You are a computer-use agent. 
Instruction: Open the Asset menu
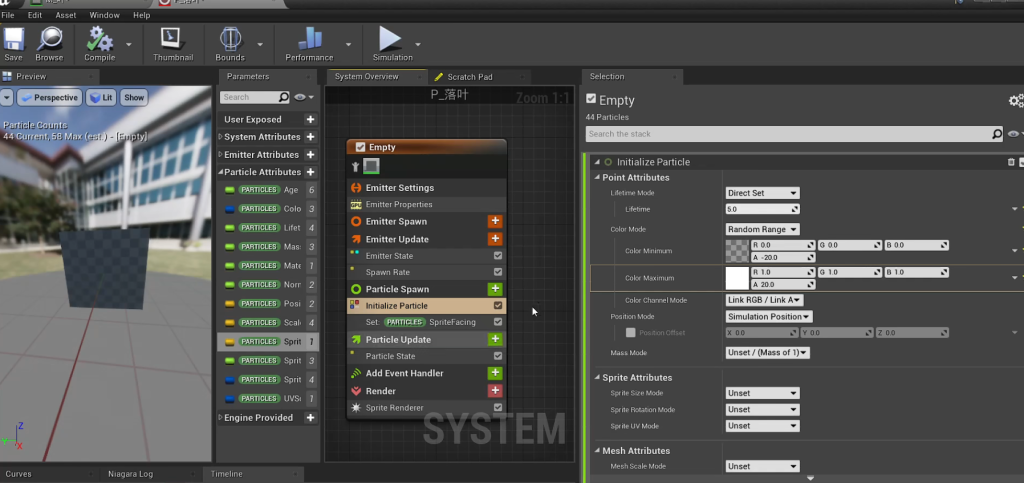tap(66, 15)
